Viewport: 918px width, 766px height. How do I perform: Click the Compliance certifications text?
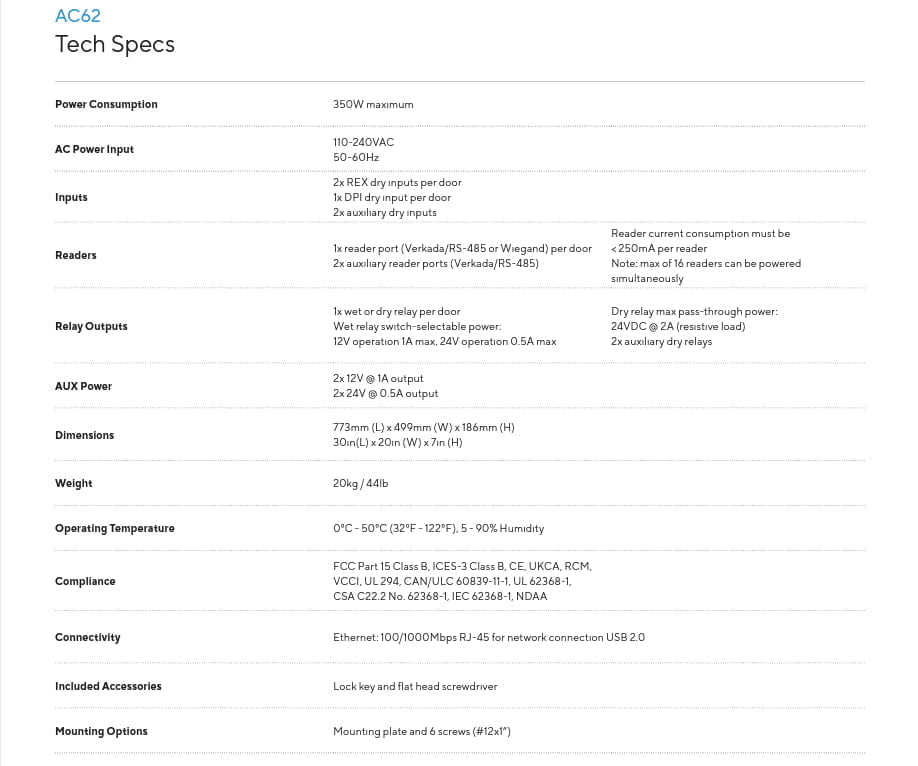click(x=463, y=581)
